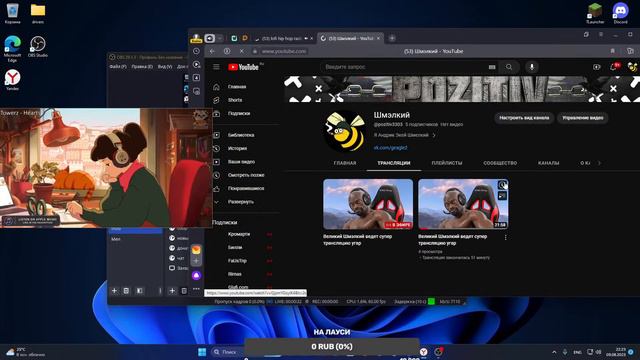Screen dimensions: 640x360
Task: Open a new browser tab with plus
Action: coord(392,38)
